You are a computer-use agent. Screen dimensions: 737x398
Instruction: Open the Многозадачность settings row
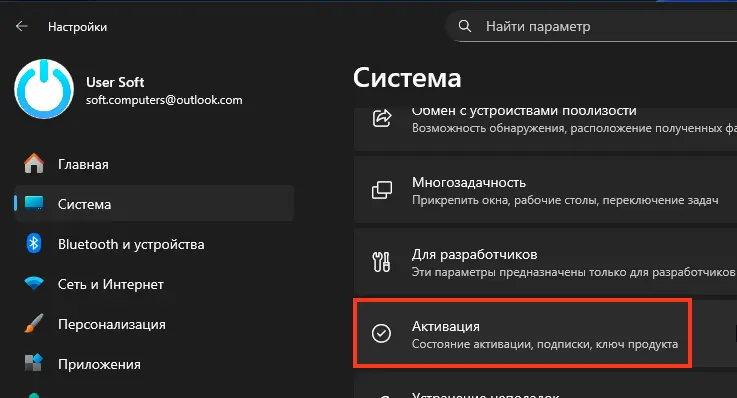coord(545,189)
